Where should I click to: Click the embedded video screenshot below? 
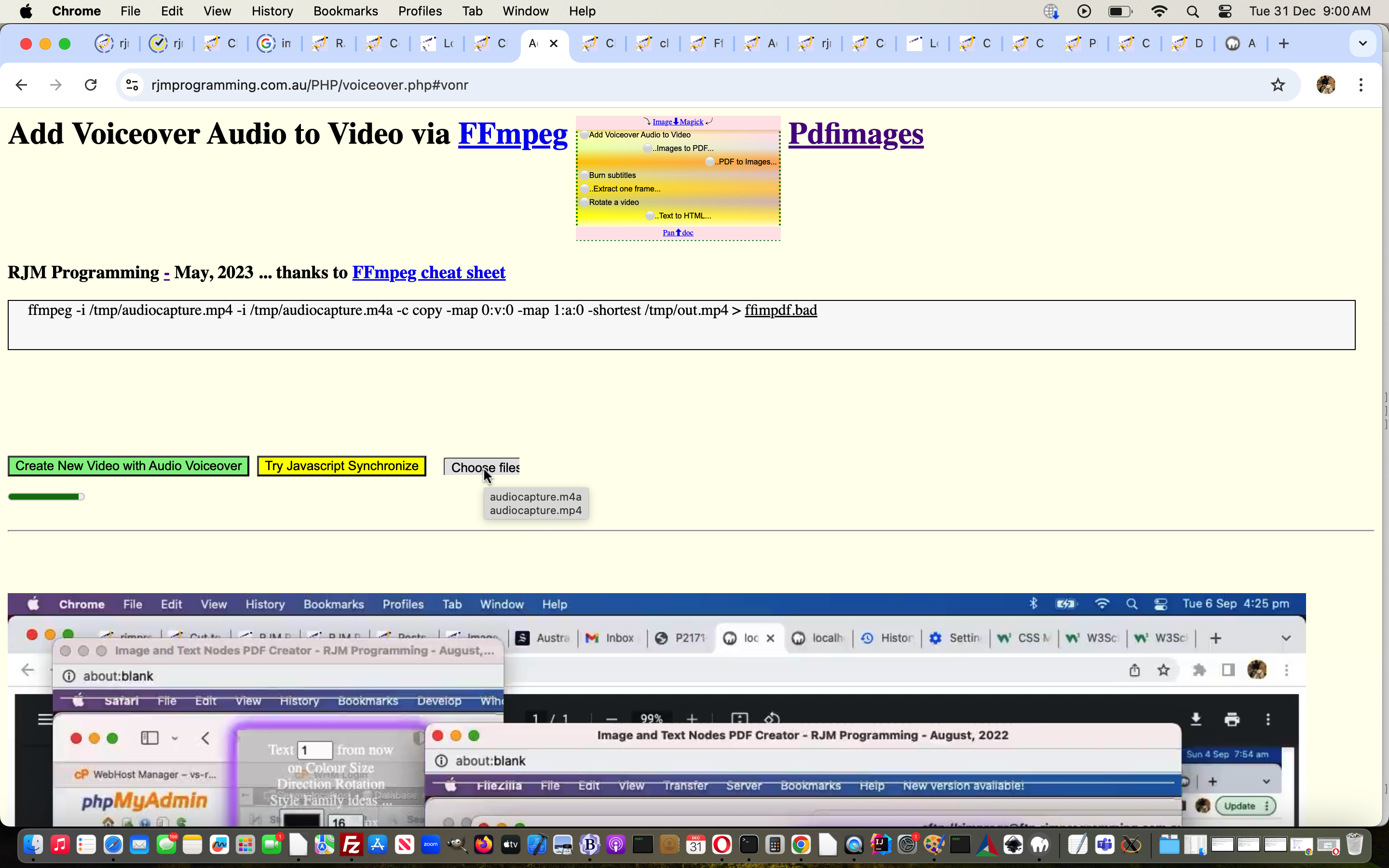coord(656,709)
